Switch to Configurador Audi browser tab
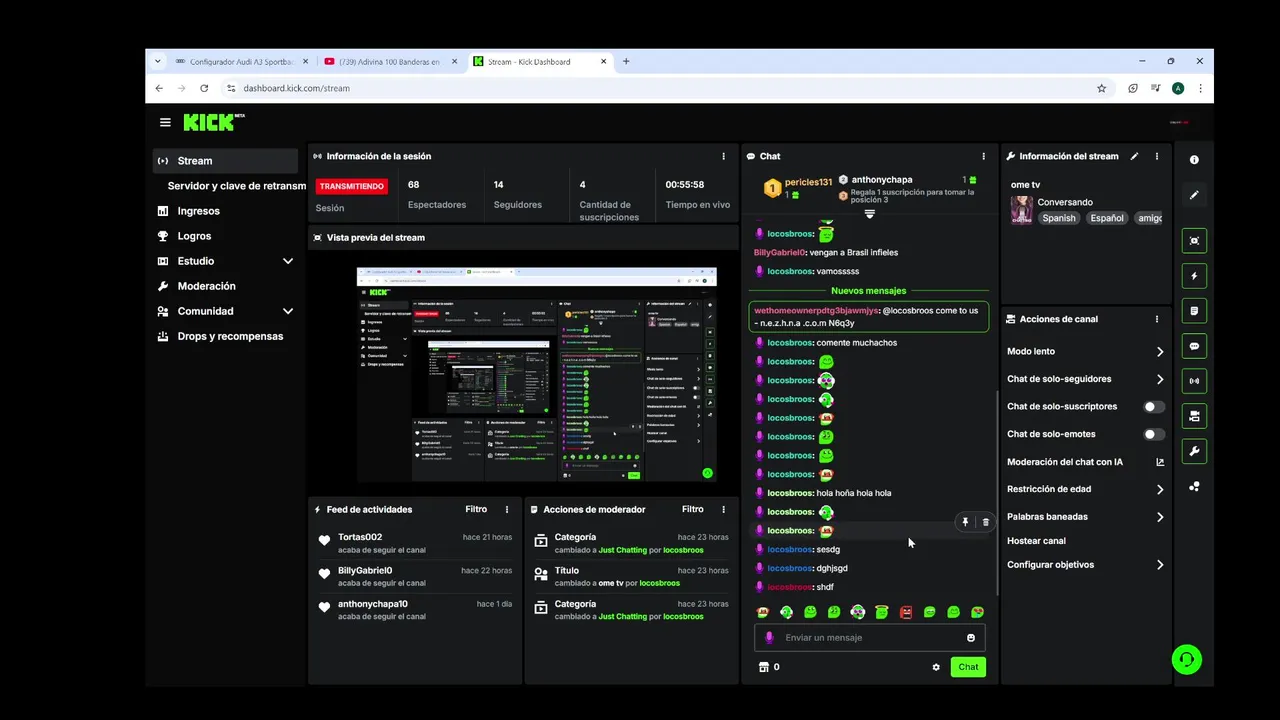This screenshot has width=1280, height=720. 242,61
